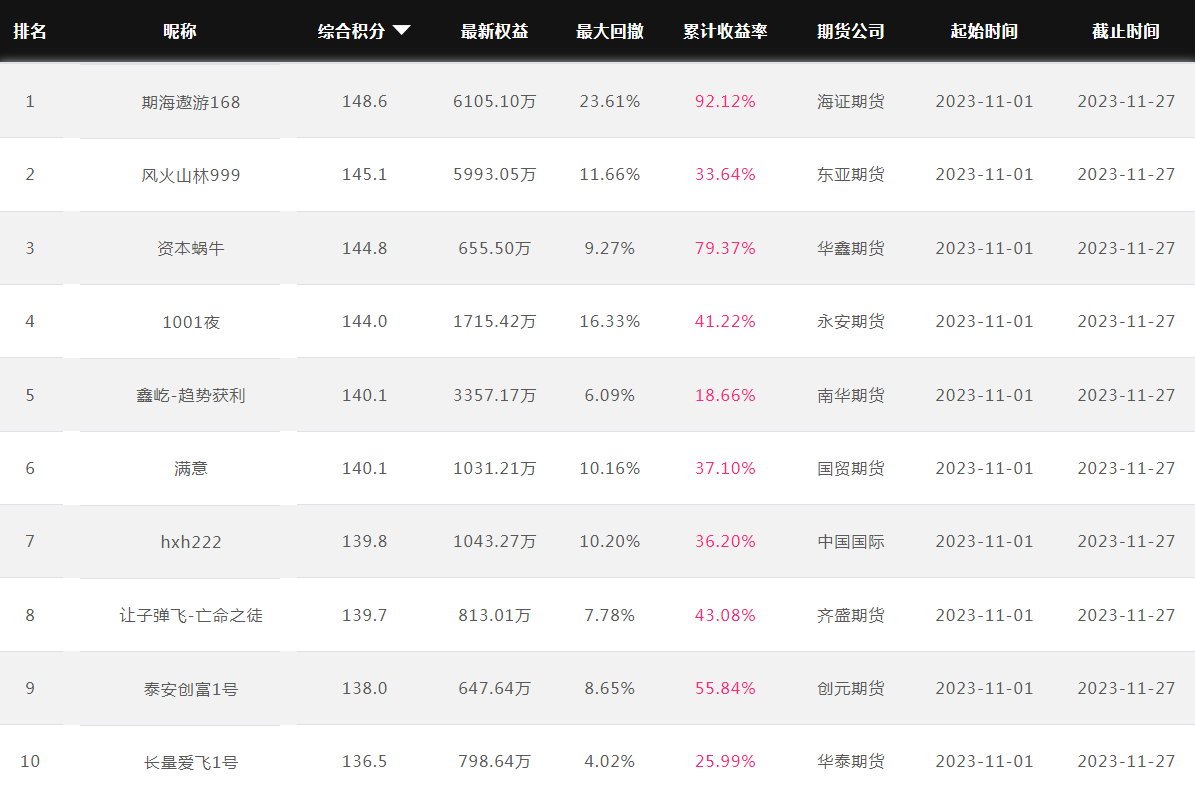Select the 最新权益 column header
This screenshot has height=793, width=1195.
point(495,31)
